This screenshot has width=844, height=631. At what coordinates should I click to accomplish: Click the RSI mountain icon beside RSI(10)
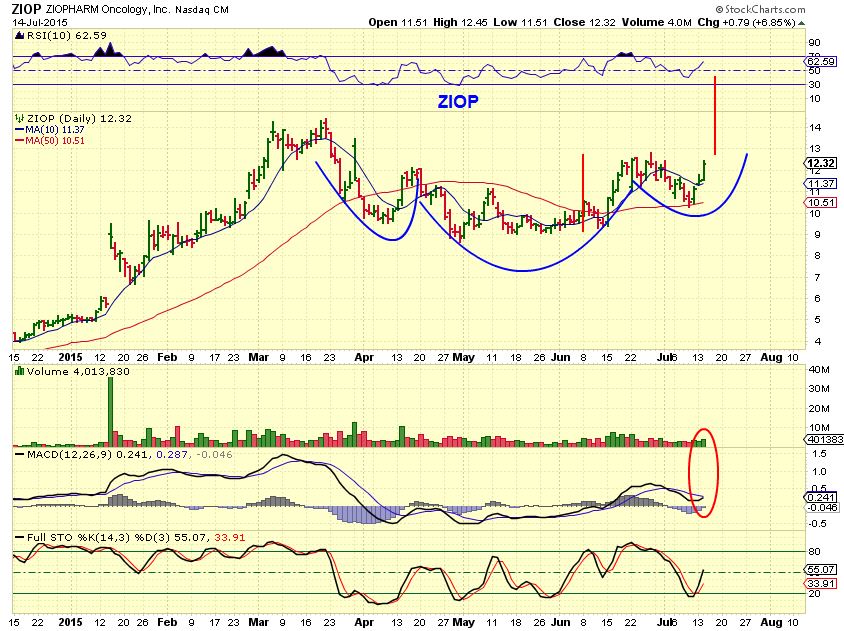click(x=20, y=36)
